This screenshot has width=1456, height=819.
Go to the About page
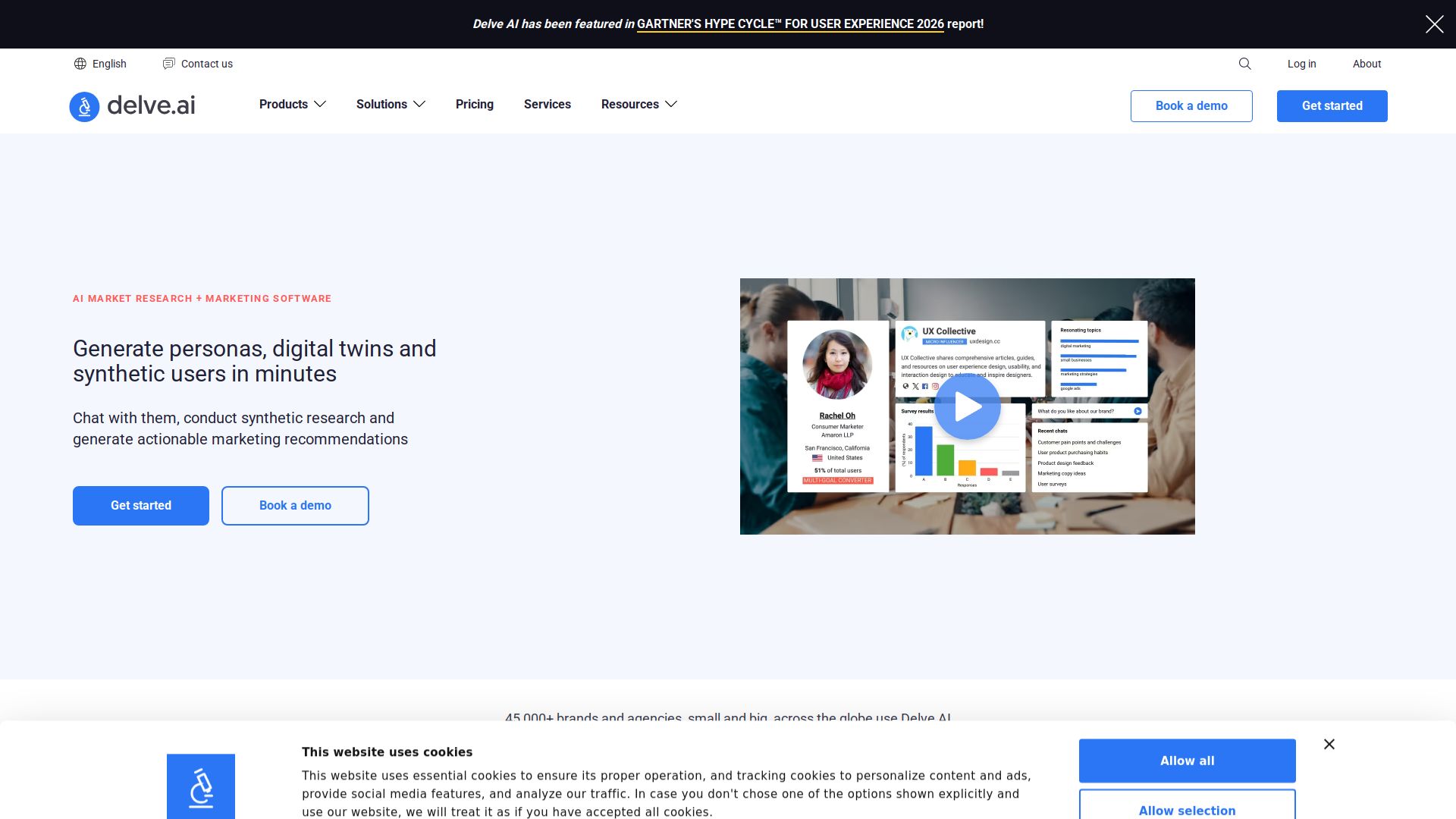click(x=1367, y=64)
